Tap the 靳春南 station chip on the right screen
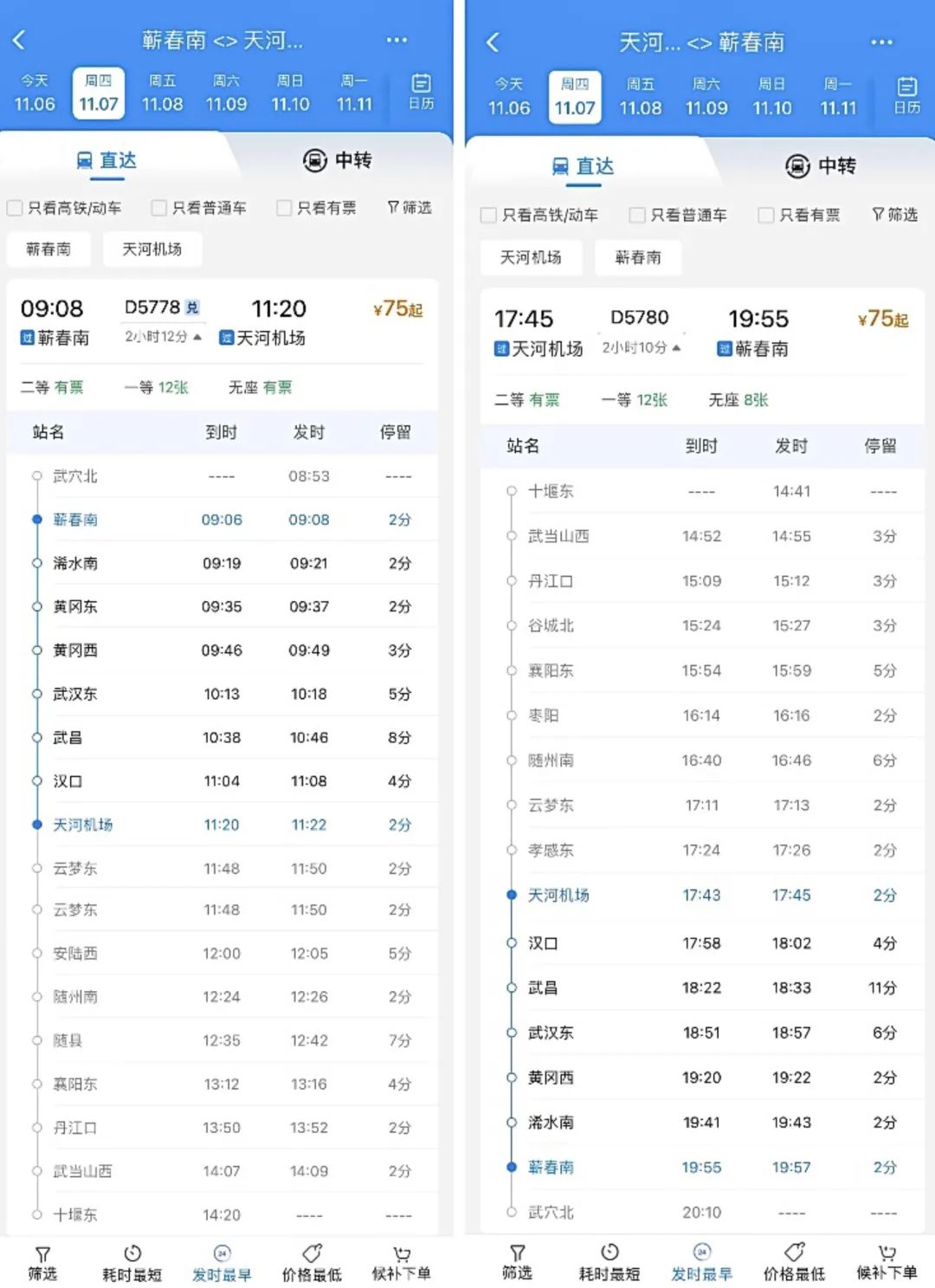Screen dimensions: 935x1288 (637, 257)
